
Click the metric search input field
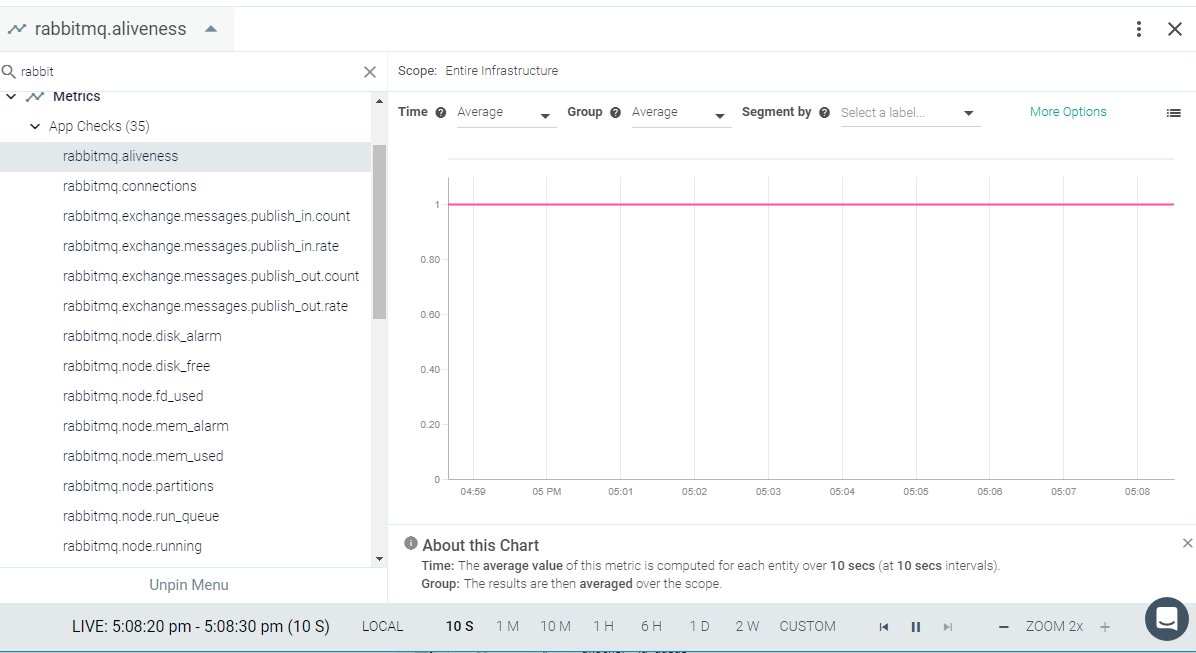click(x=189, y=72)
